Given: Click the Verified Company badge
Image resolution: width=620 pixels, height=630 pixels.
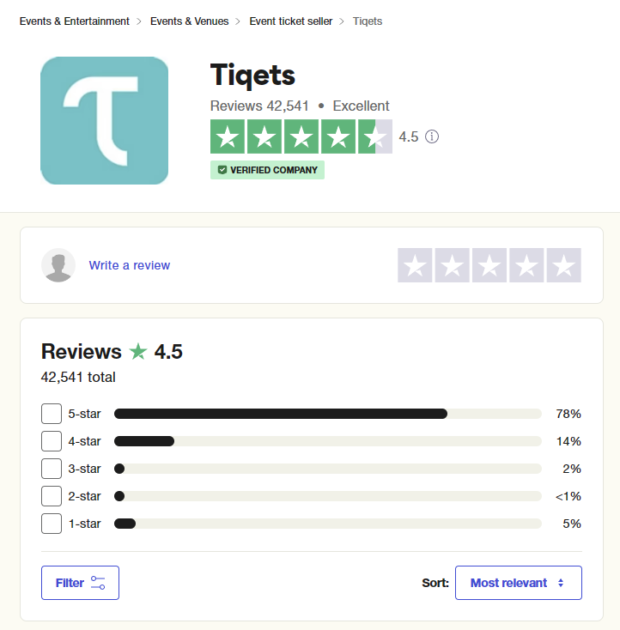Looking at the screenshot, I should (x=267, y=170).
